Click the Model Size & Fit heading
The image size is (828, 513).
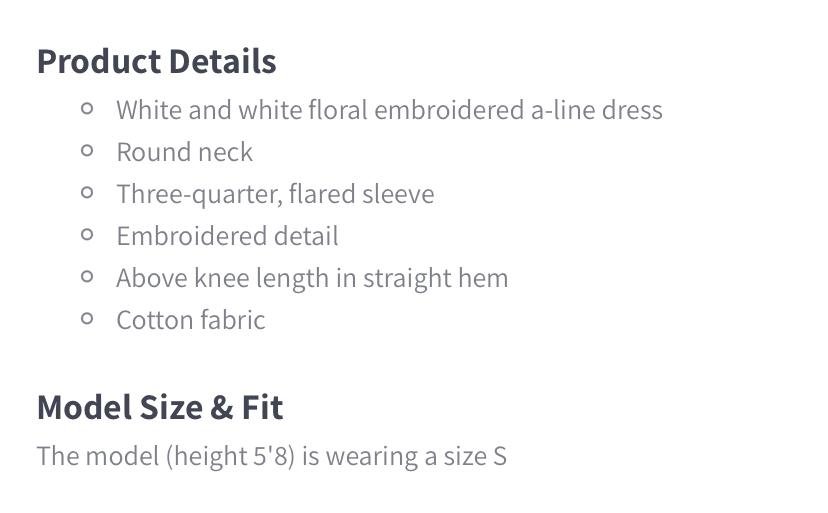(160, 408)
